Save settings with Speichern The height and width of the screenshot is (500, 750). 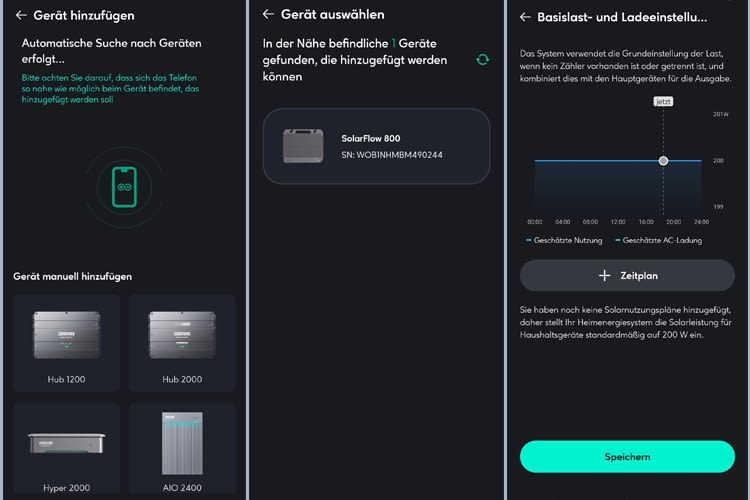point(627,457)
